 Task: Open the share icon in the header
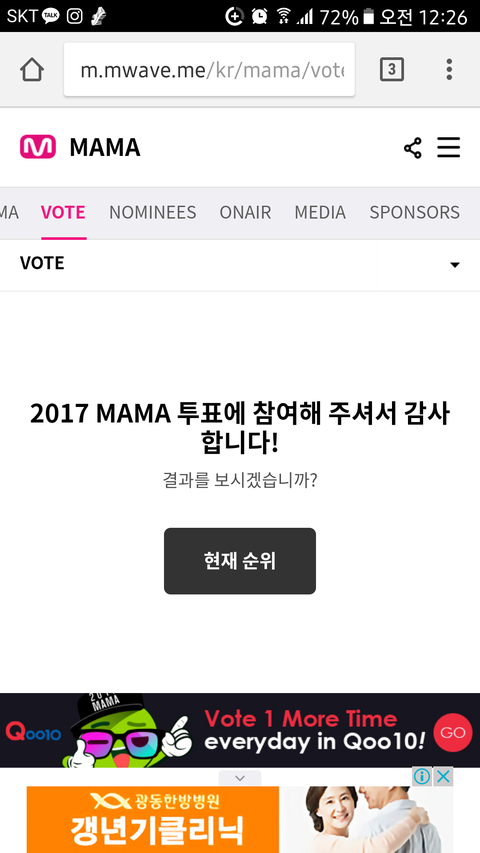coord(413,148)
